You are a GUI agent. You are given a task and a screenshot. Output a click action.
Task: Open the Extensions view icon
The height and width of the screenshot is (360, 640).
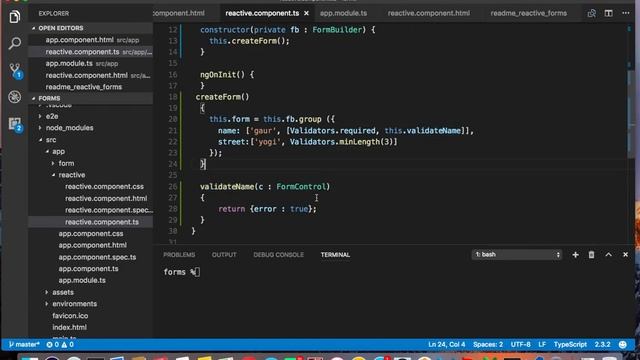(16, 124)
